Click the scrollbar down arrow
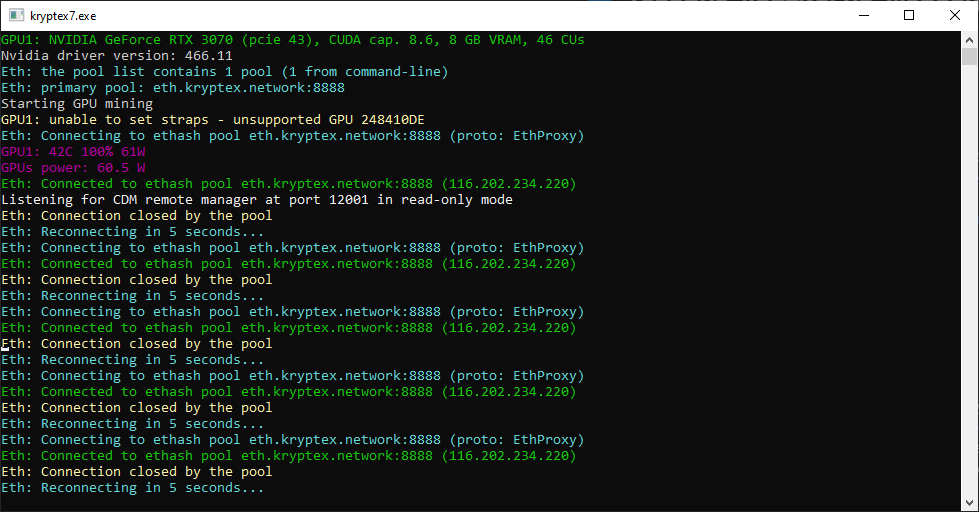 point(969,503)
